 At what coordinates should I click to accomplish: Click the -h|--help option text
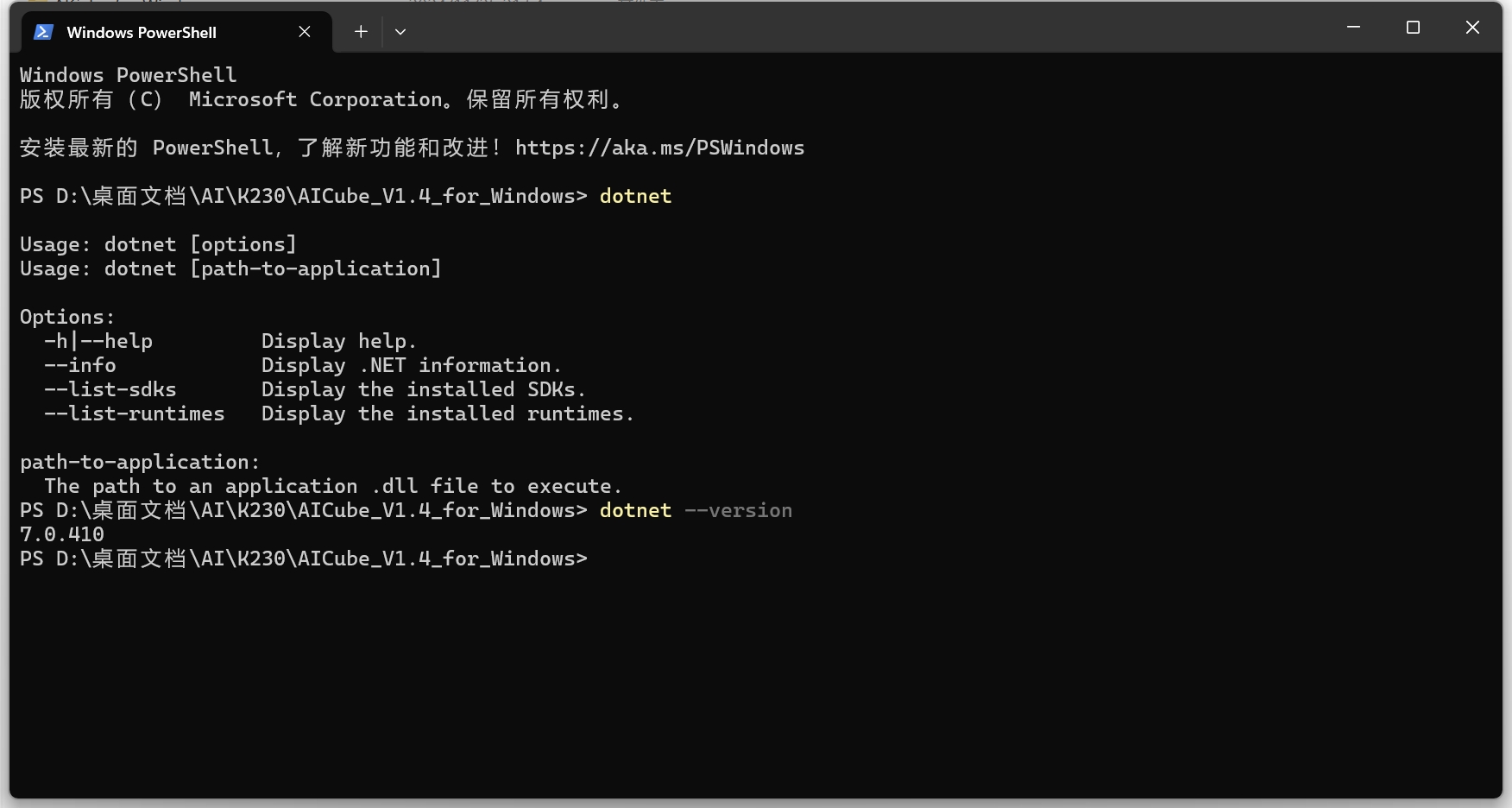[x=98, y=341]
